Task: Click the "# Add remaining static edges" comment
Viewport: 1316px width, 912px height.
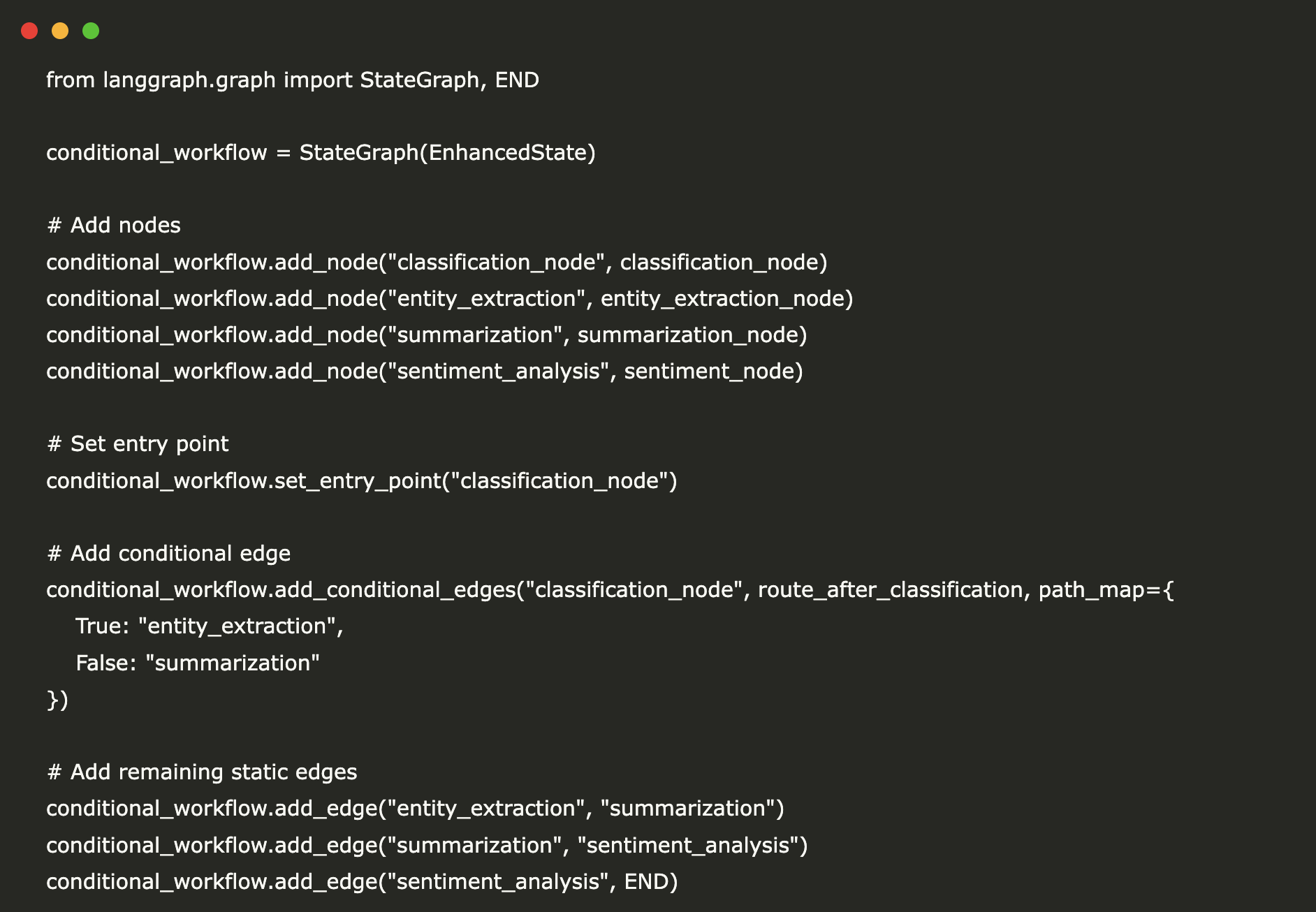Action: 202,772
